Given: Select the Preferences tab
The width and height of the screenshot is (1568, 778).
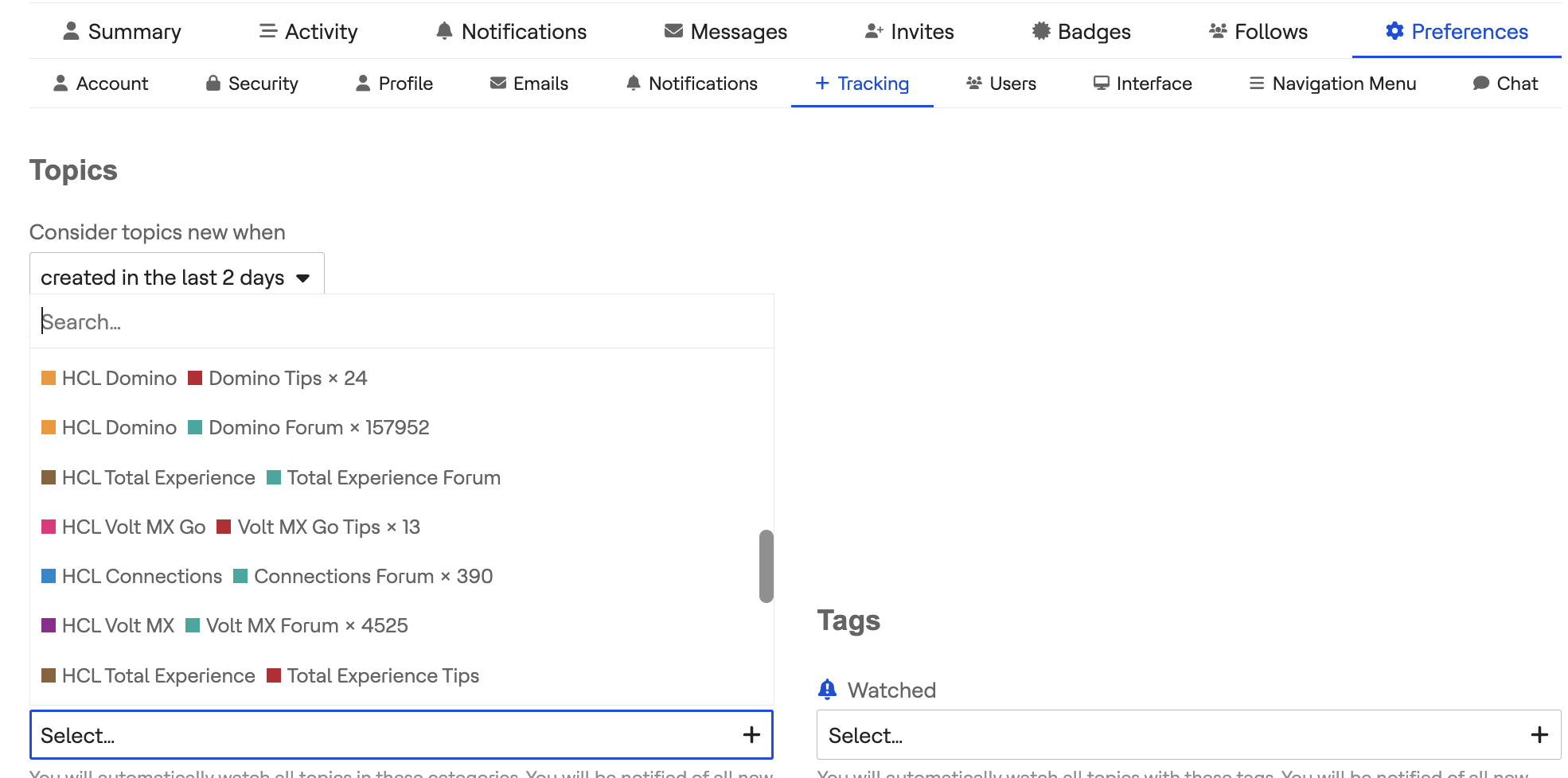Looking at the screenshot, I should click(1457, 31).
